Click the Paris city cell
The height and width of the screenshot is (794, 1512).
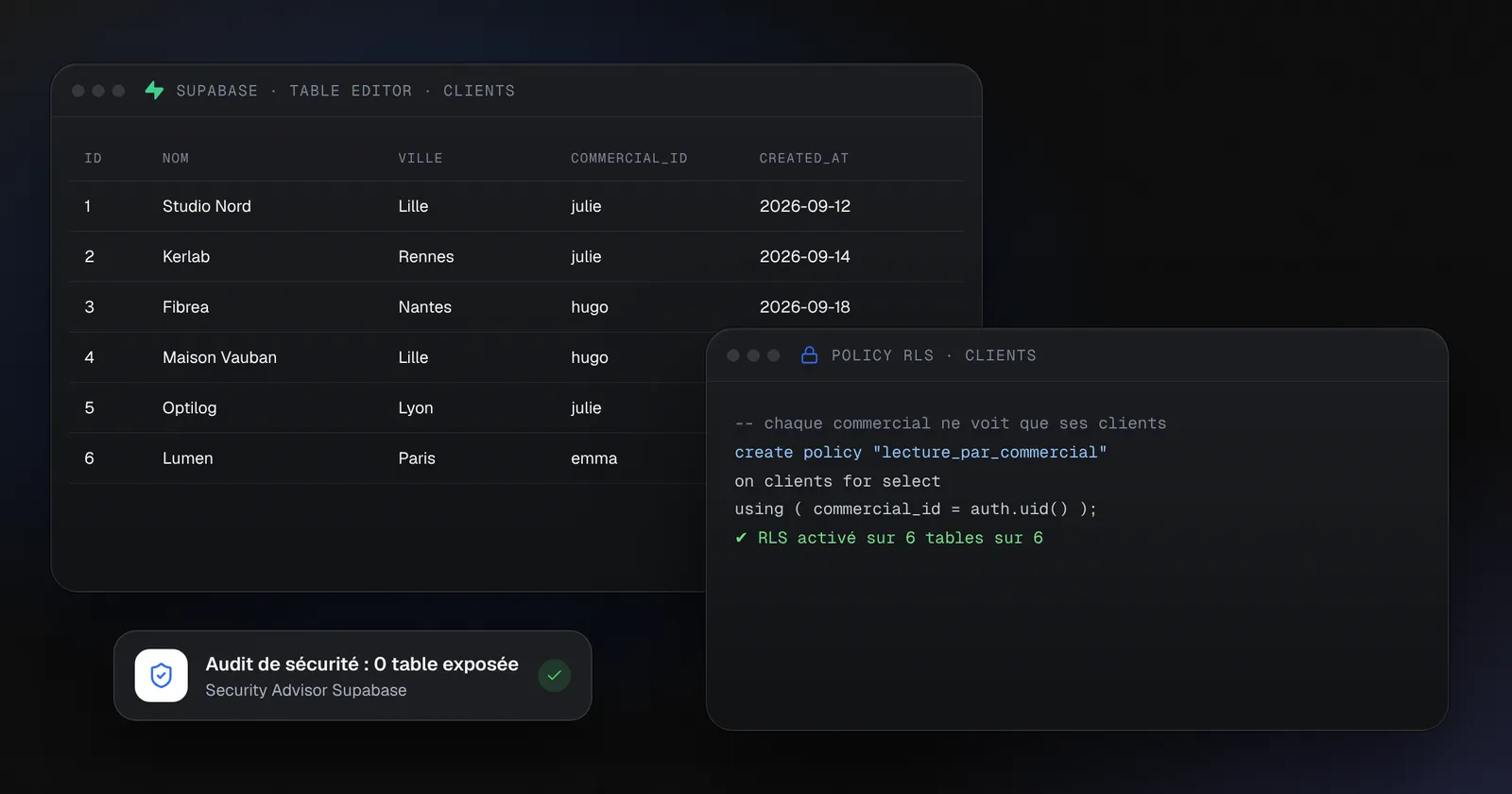pyautogui.click(x=417, y=458)
